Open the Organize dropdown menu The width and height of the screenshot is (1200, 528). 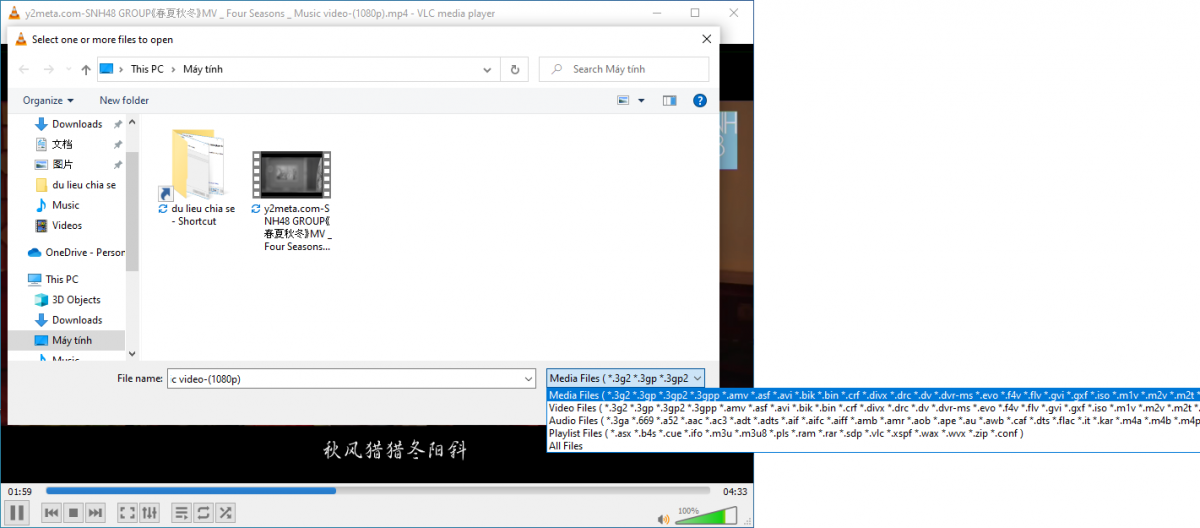tap(49, 100)
